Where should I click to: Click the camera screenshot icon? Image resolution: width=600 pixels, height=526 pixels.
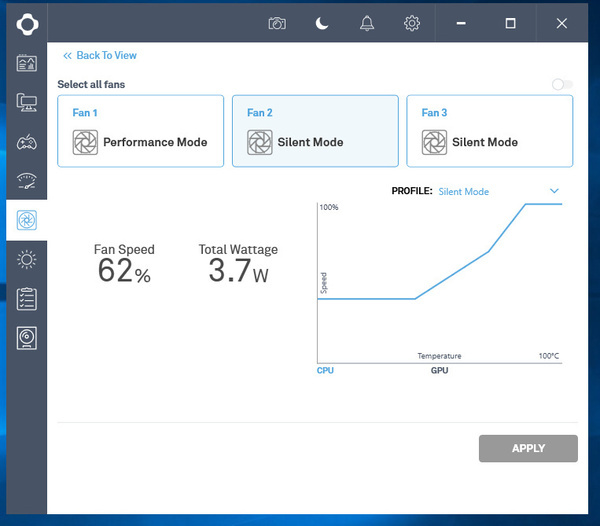[x=277, y=23]
